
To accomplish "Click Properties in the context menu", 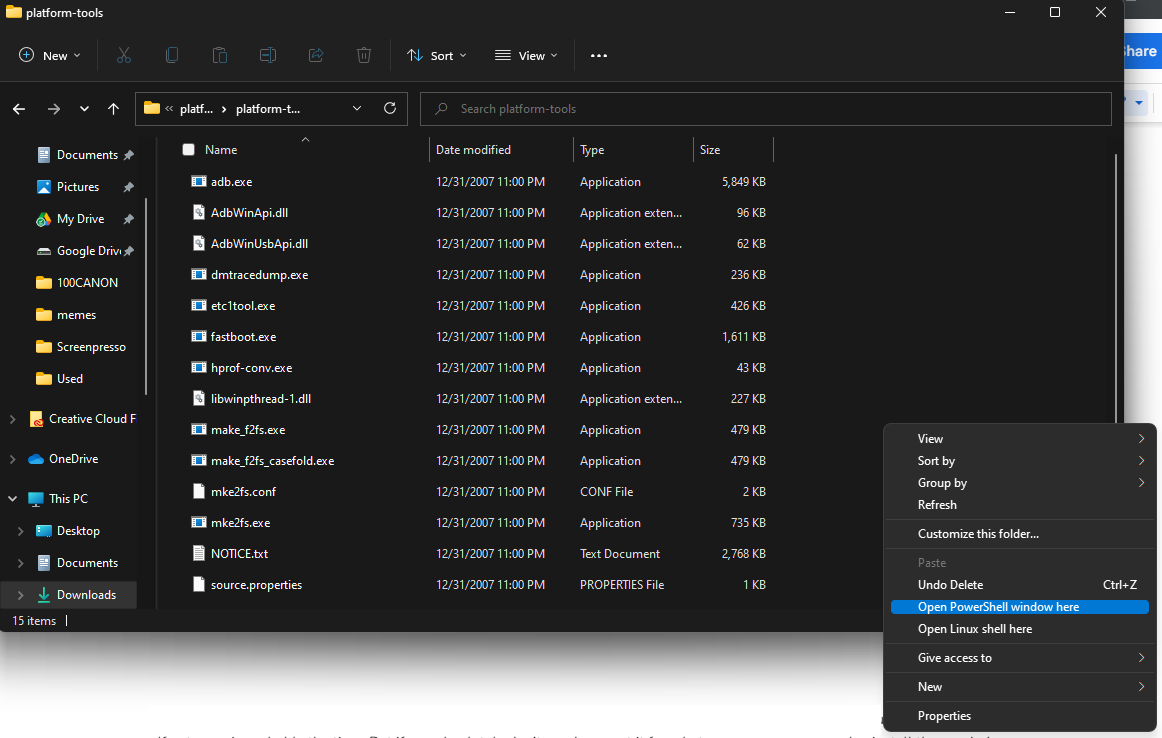I will (944, 716).
